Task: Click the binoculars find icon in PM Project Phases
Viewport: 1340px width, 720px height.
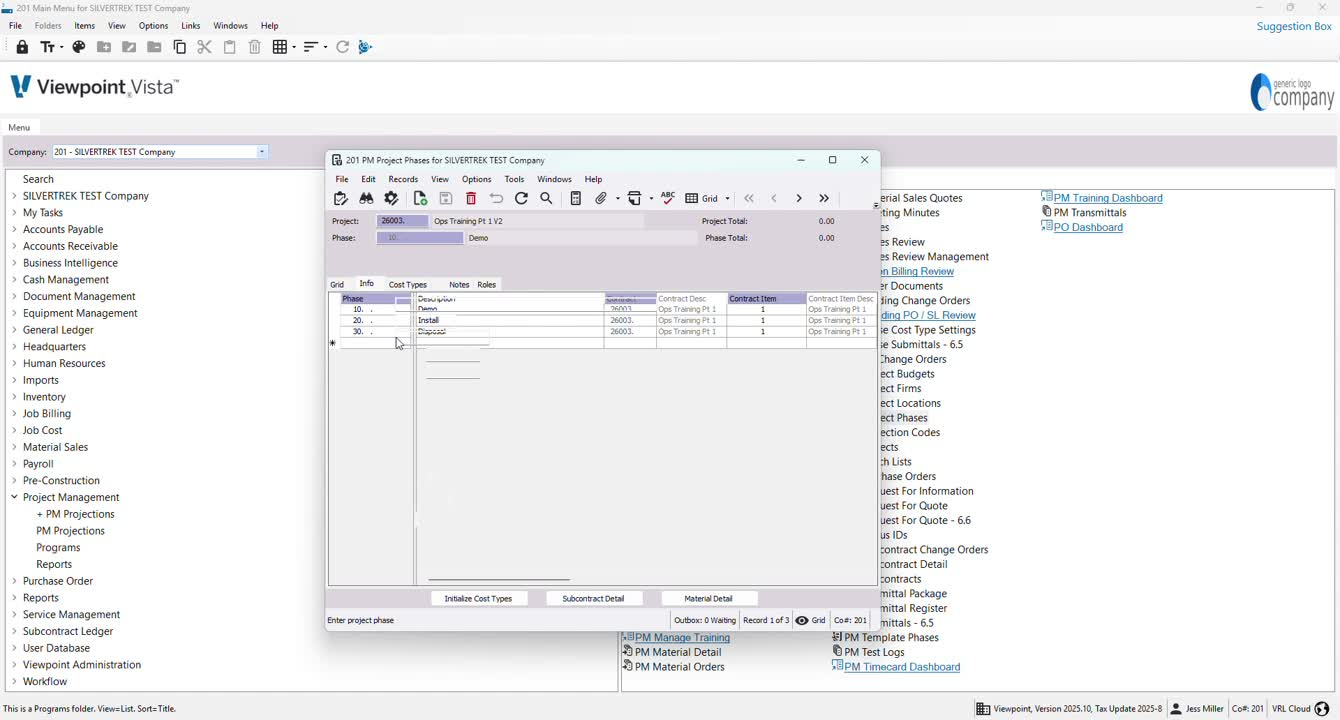Action: [x=366, y=199]
